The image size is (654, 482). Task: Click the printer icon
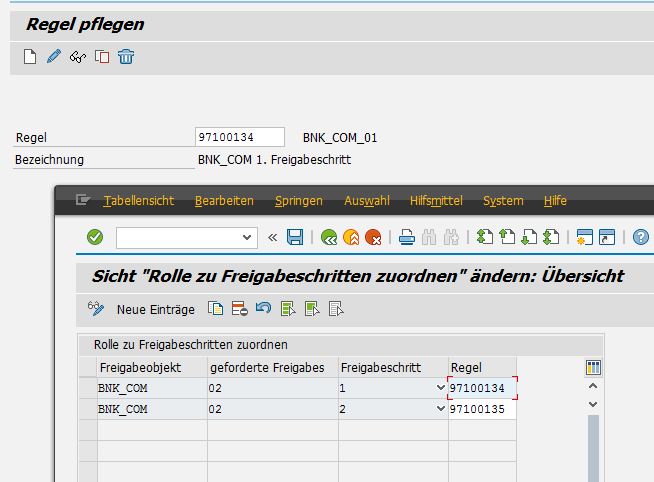pyautogui.click(x=407, y=237)
